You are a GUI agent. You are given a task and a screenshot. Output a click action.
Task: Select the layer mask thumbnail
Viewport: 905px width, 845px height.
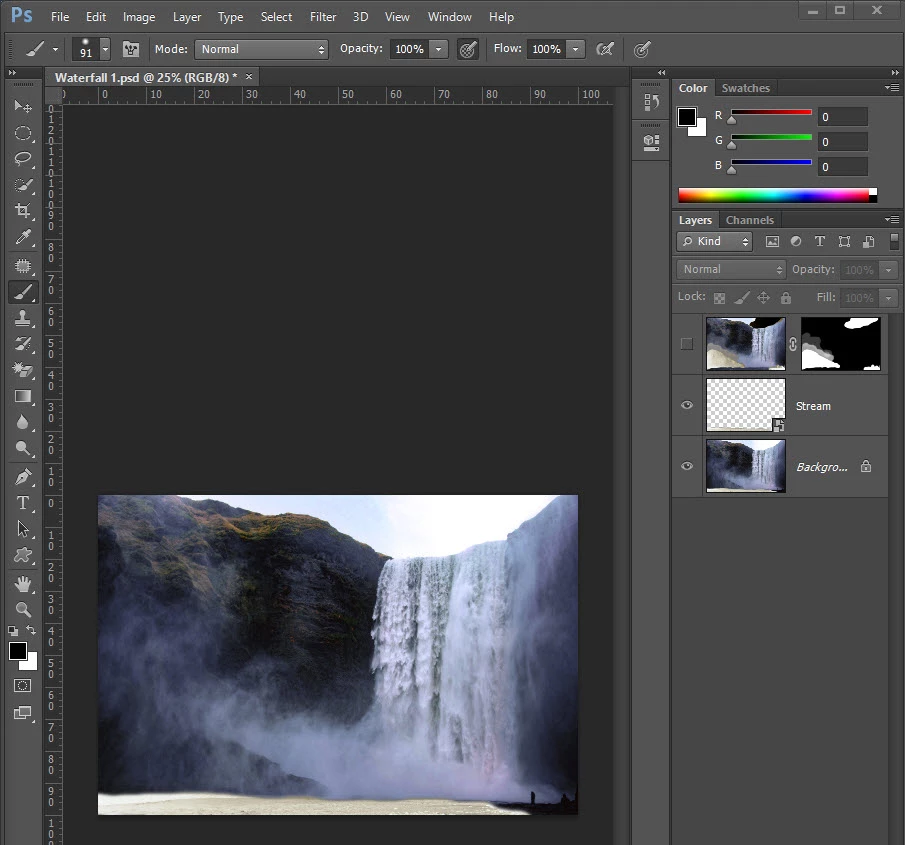840,344
